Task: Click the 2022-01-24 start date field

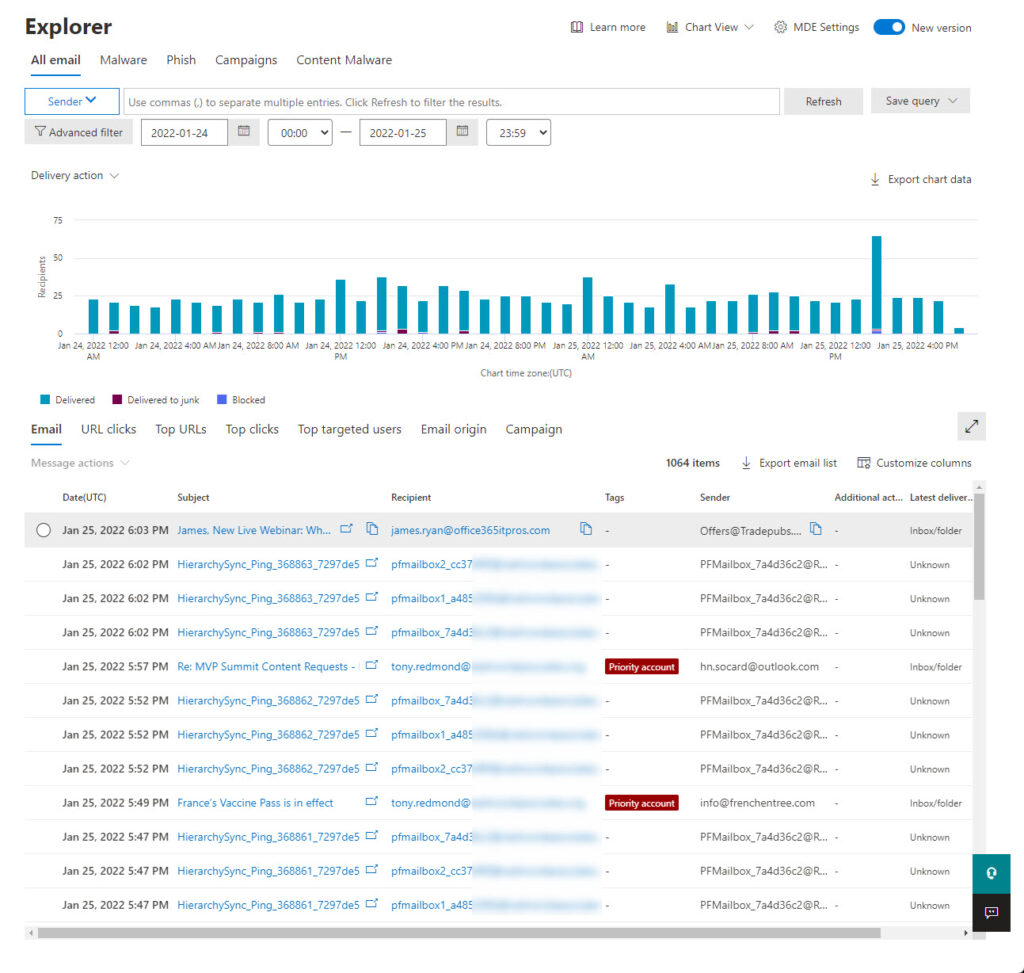Action: point(184,133)
